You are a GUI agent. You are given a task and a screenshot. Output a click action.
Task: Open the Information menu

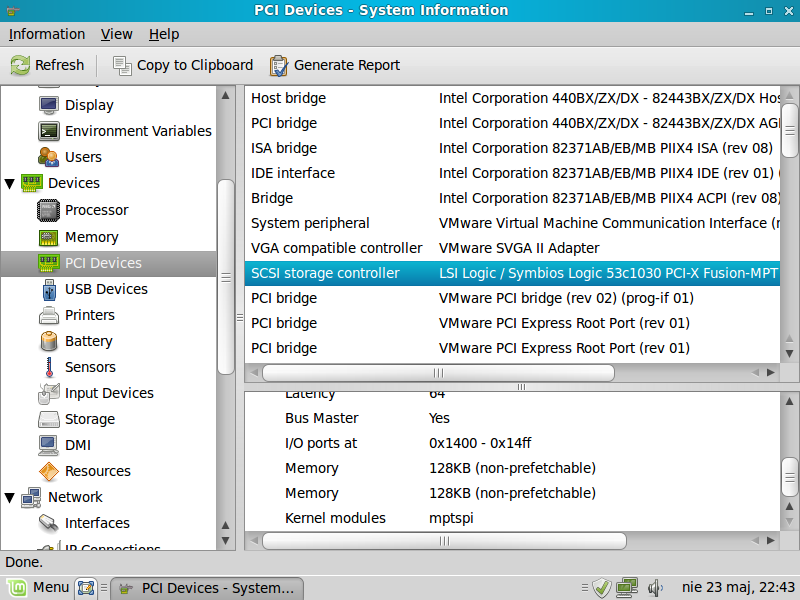pyautogui.click(x=47, y=34)
